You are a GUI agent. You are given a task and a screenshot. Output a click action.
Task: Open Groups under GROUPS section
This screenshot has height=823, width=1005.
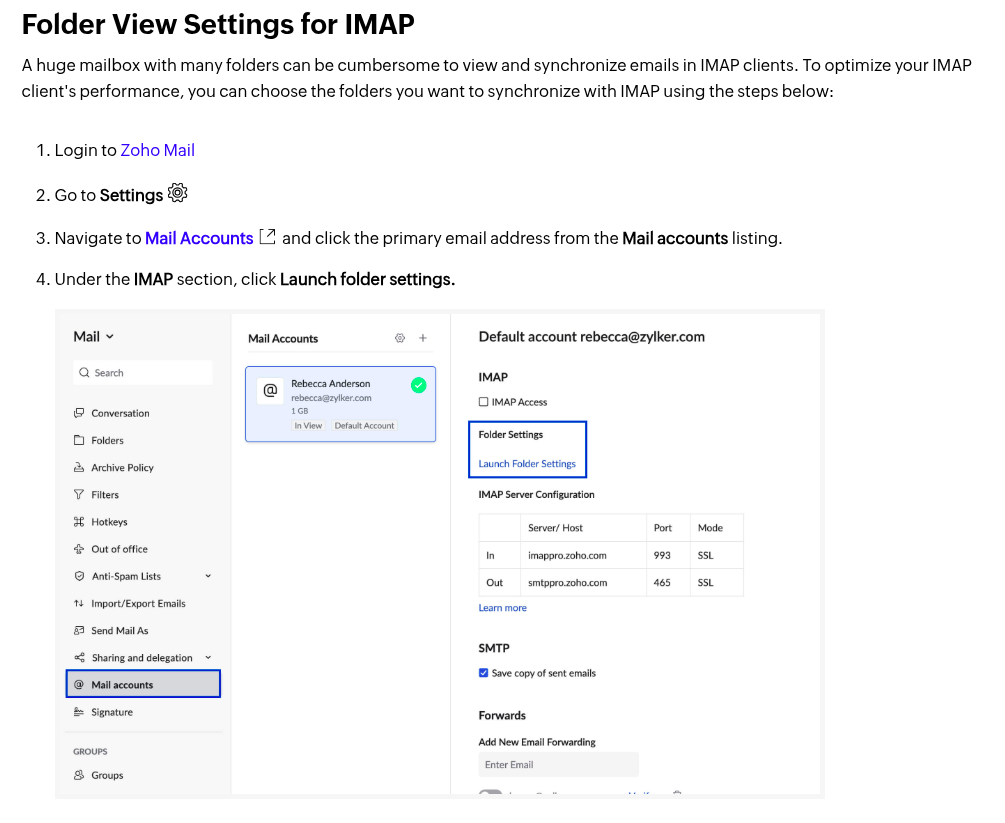107,776
